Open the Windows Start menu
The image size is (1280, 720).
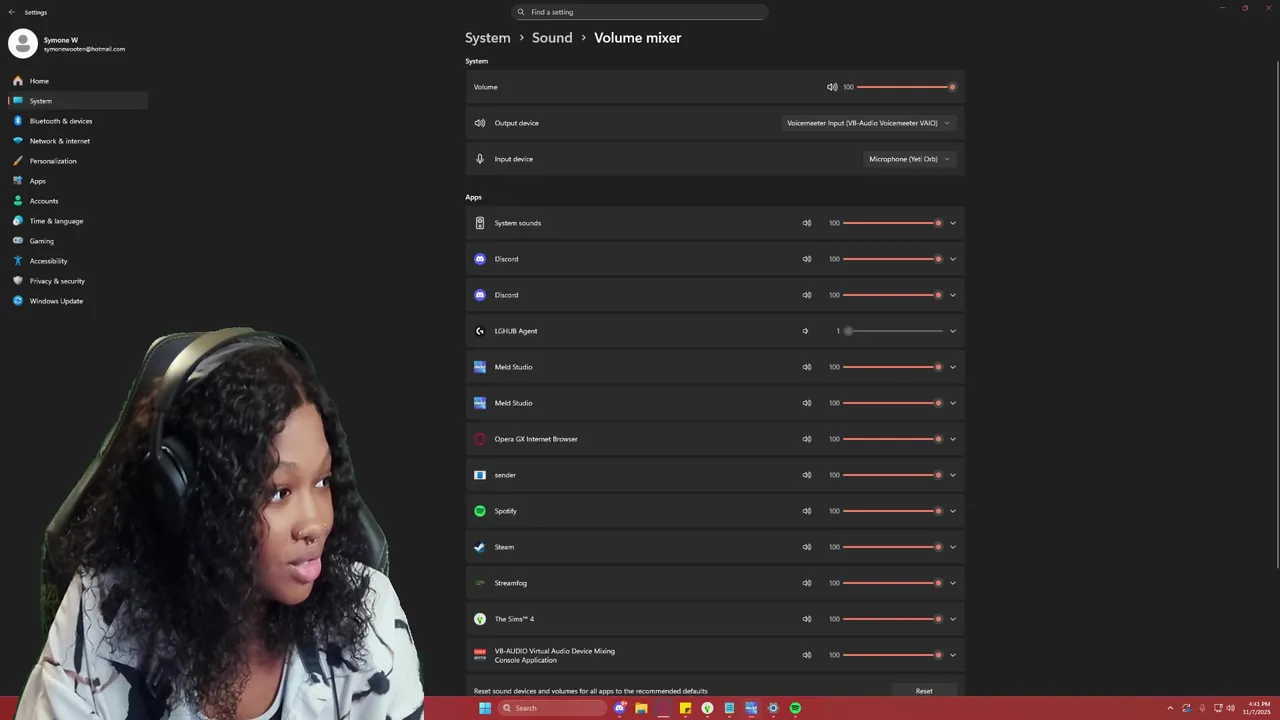485,708
